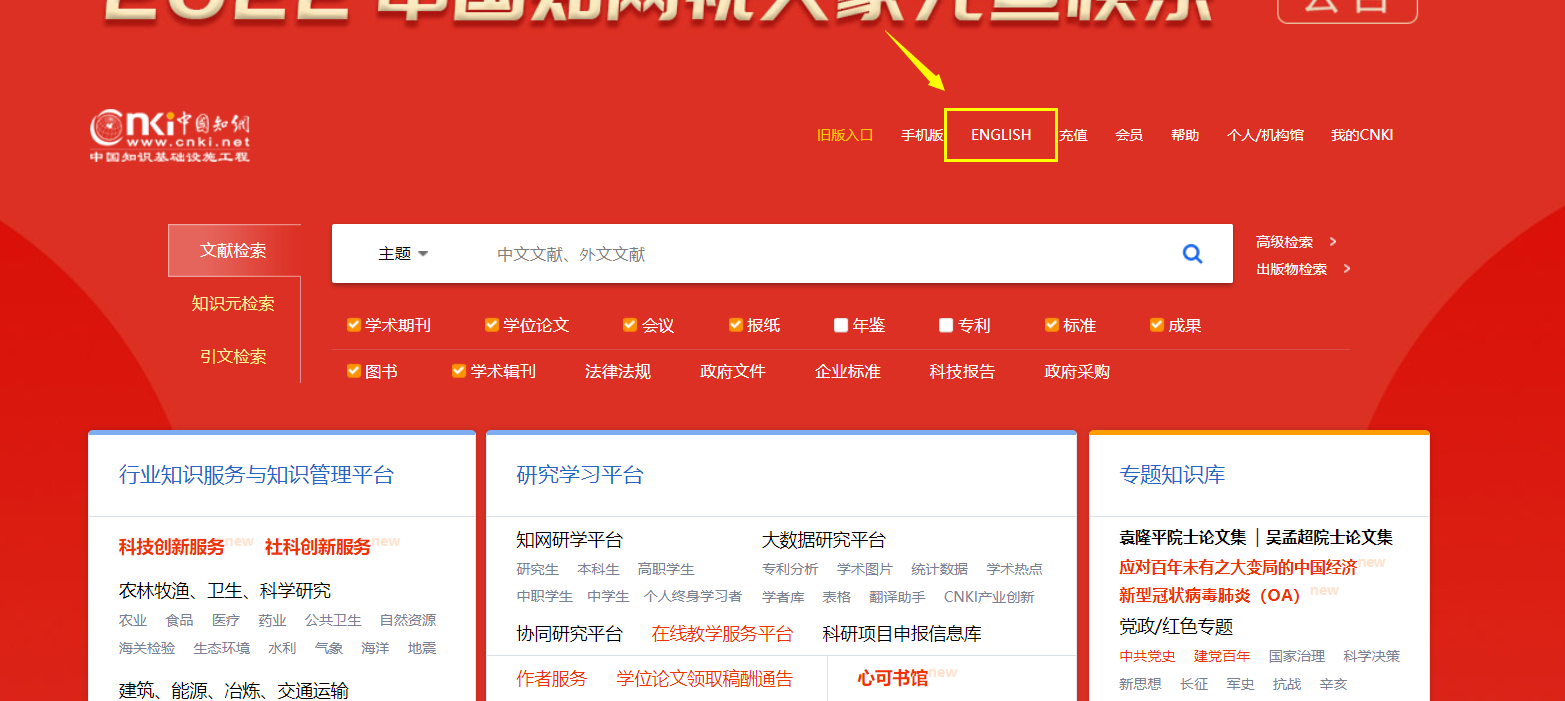Screen dimensions: 1565x701
Task: Open the highlighted ENGLISH link
Action: pos(1000,135)
